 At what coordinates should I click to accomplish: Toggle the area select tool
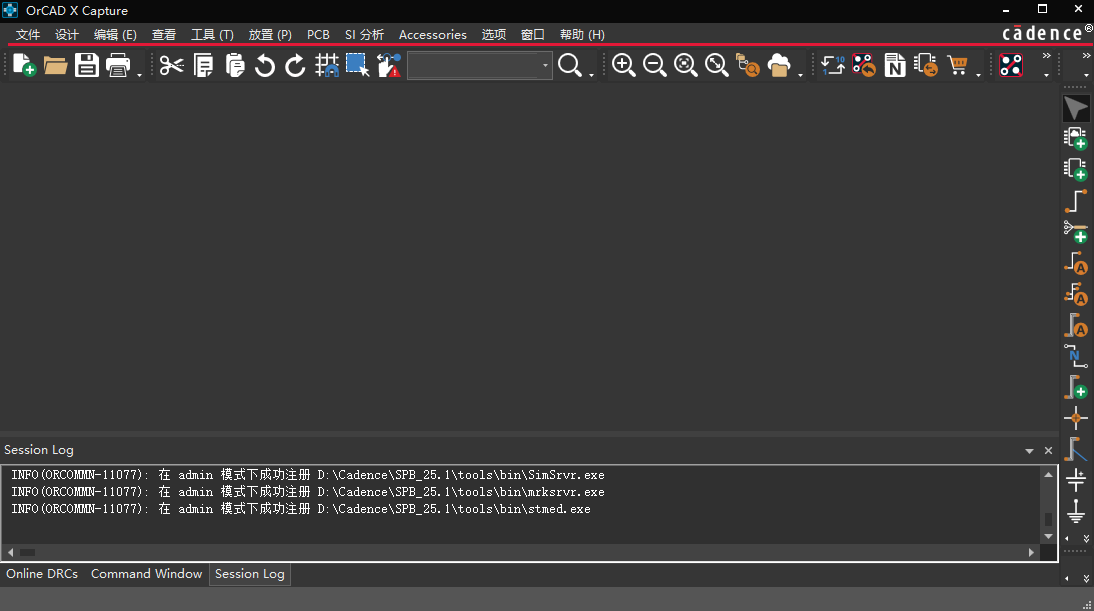pyautogui.click(x=357, y=66)
